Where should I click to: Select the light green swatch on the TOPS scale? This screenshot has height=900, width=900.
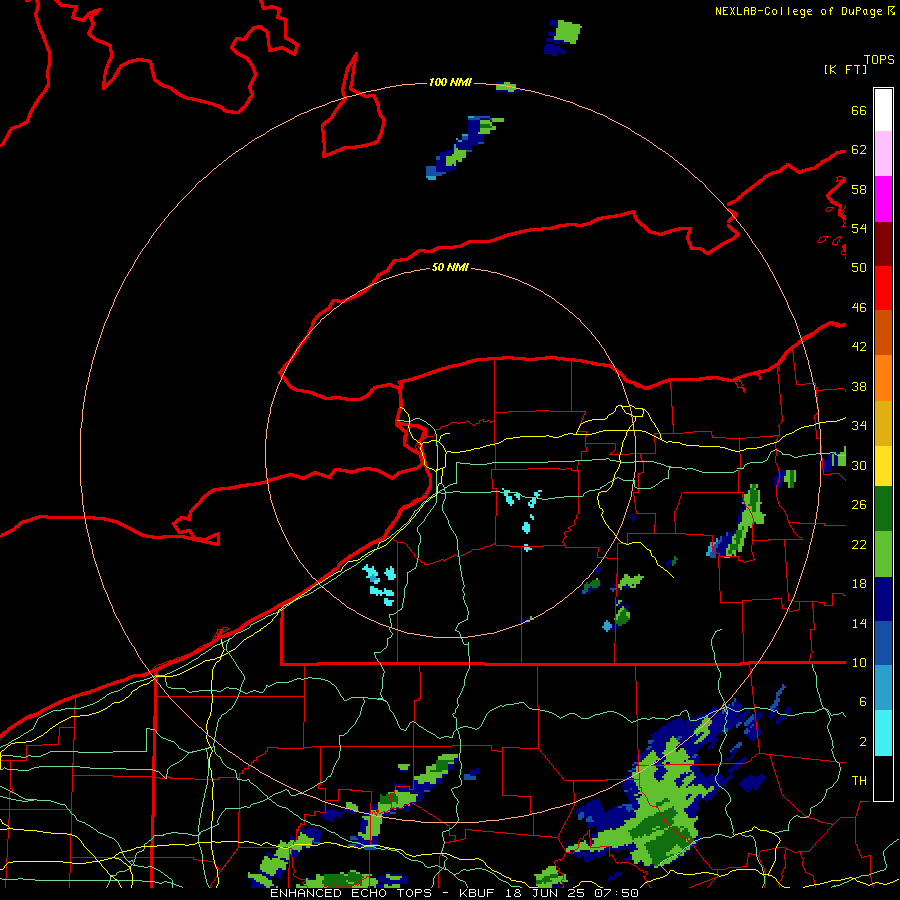point(883,554)
